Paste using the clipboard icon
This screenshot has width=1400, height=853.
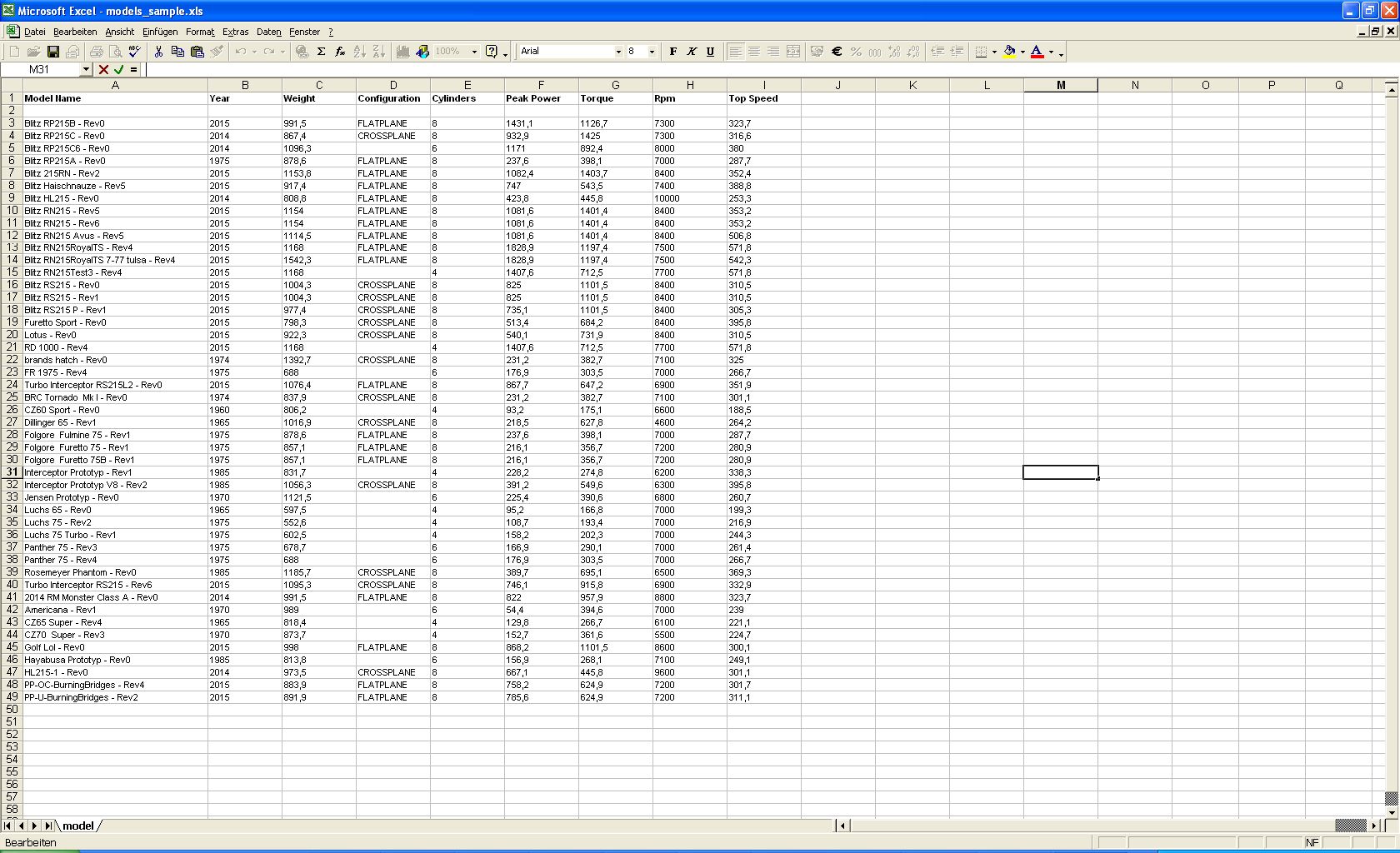pos(197,52)
